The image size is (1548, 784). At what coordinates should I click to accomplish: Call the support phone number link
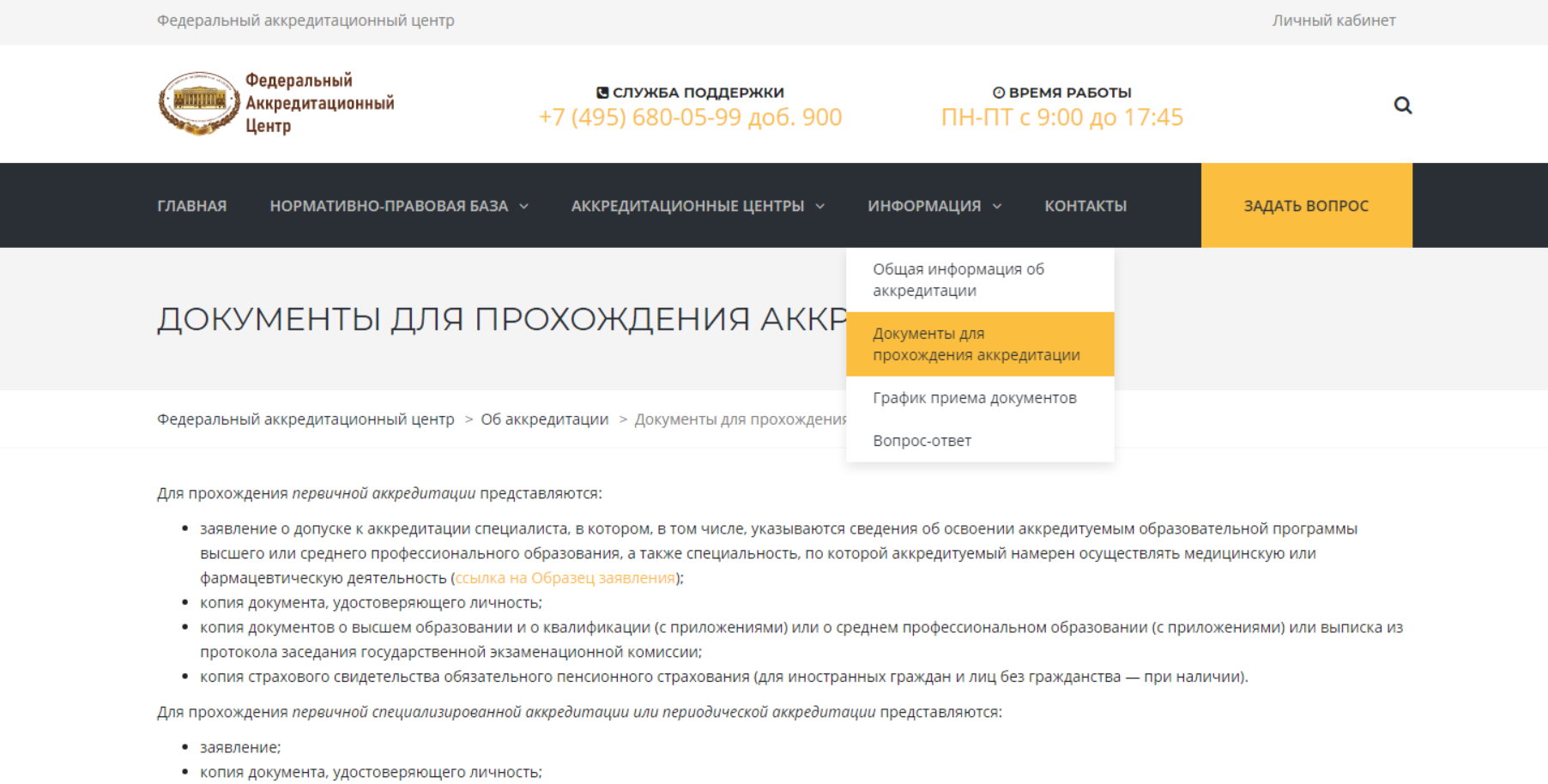690,118
